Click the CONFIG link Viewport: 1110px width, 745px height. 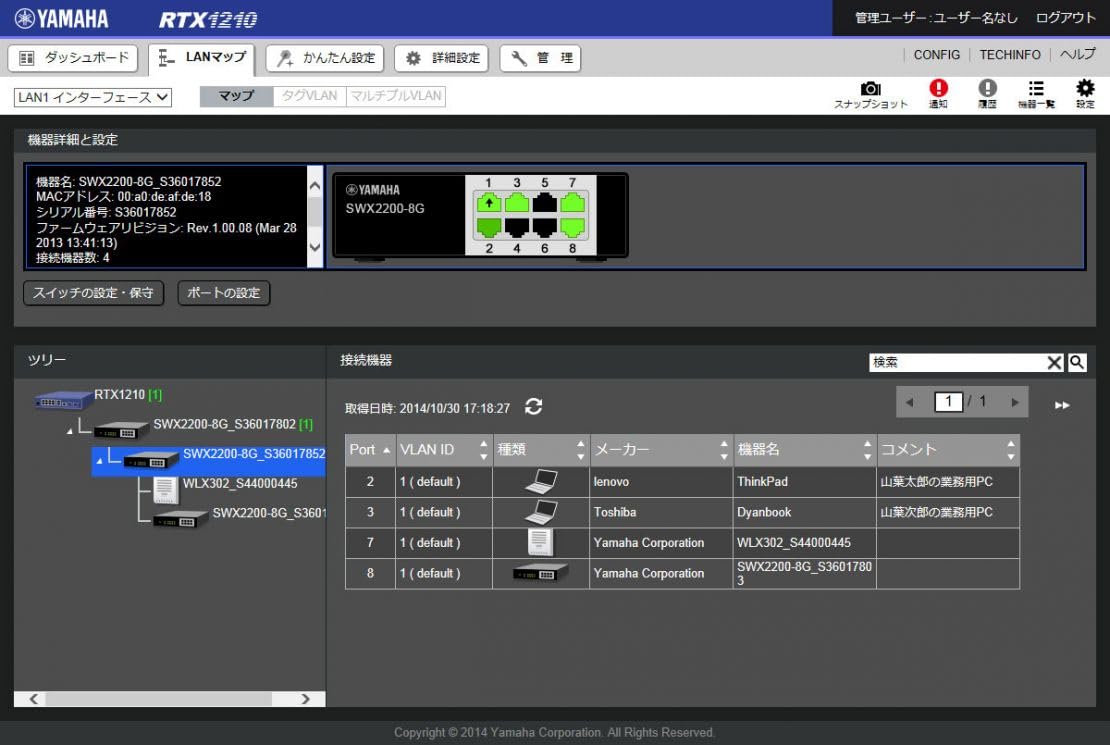tap(936, 55)
